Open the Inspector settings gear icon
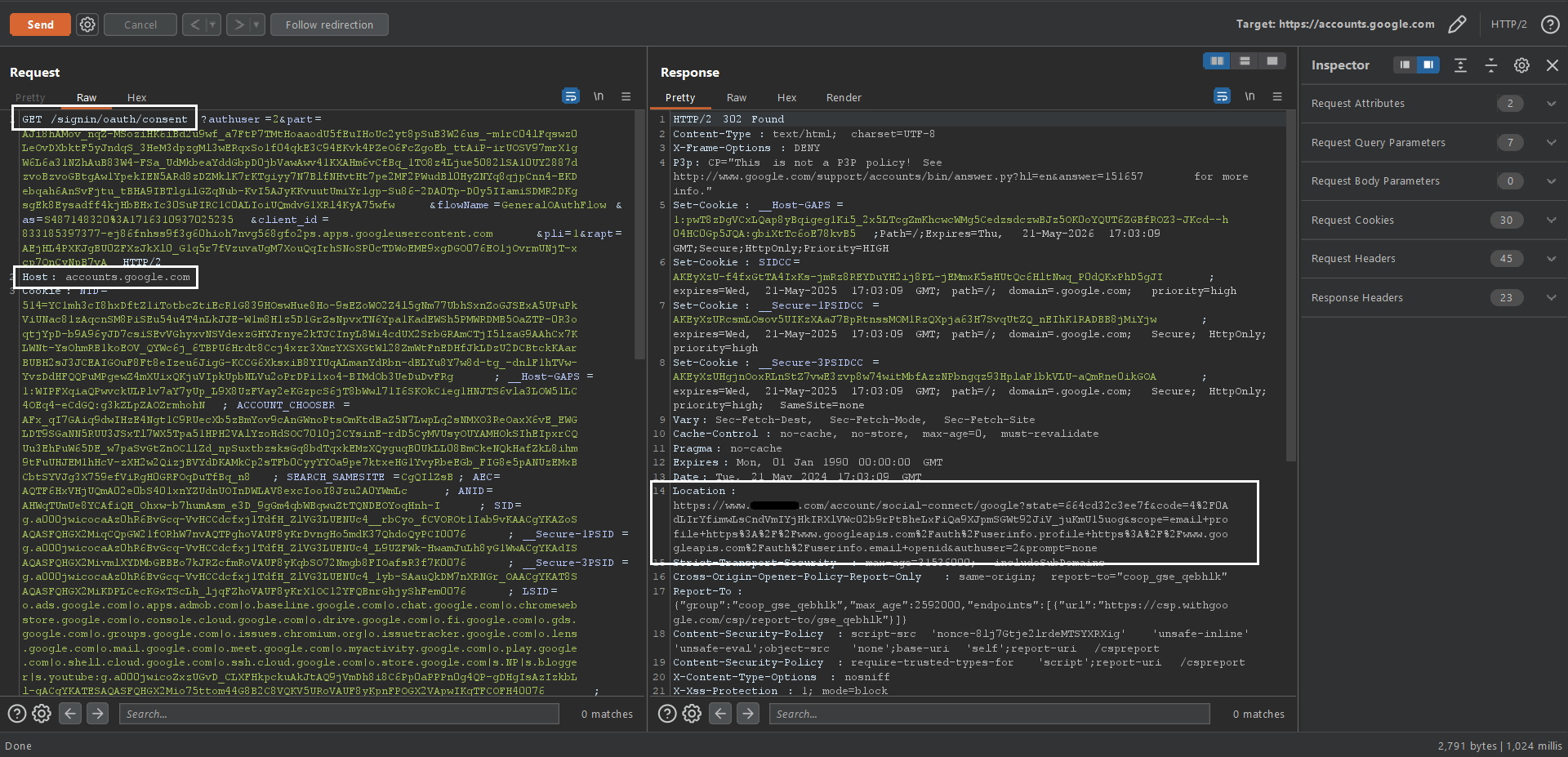Screen dimensions: 1568x757 click(1521, 65)
